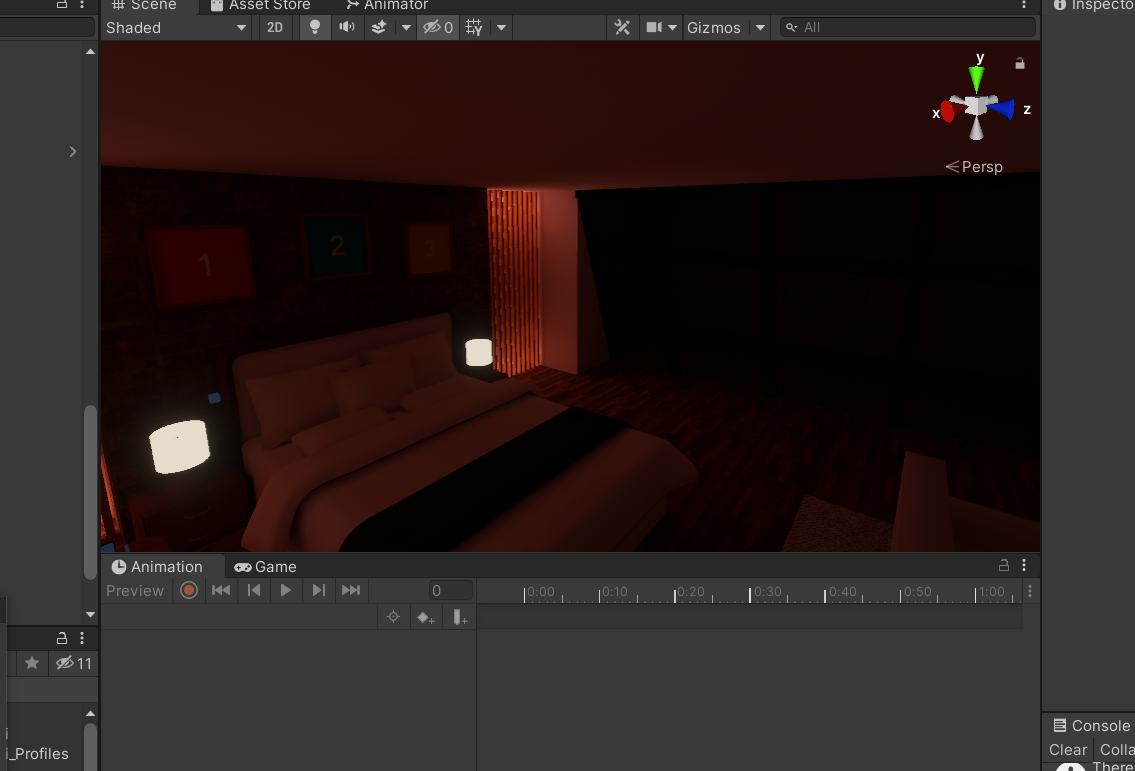Toggle scene audio with the speaker icon
Screen dimensions: 1135x771
pos(347,27)
